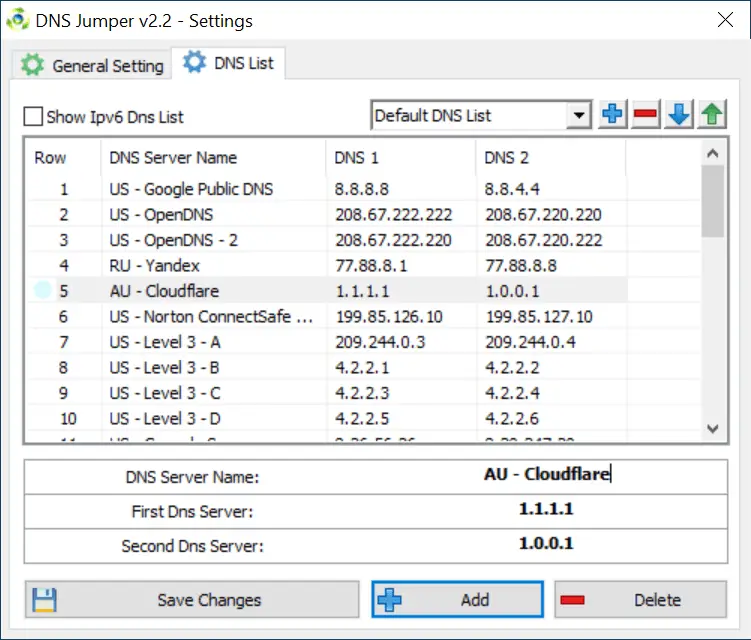The height and width of the screenshot is (640, 751).
Task: Click the DNS 1 column header
Action: (x=401, y=158)
